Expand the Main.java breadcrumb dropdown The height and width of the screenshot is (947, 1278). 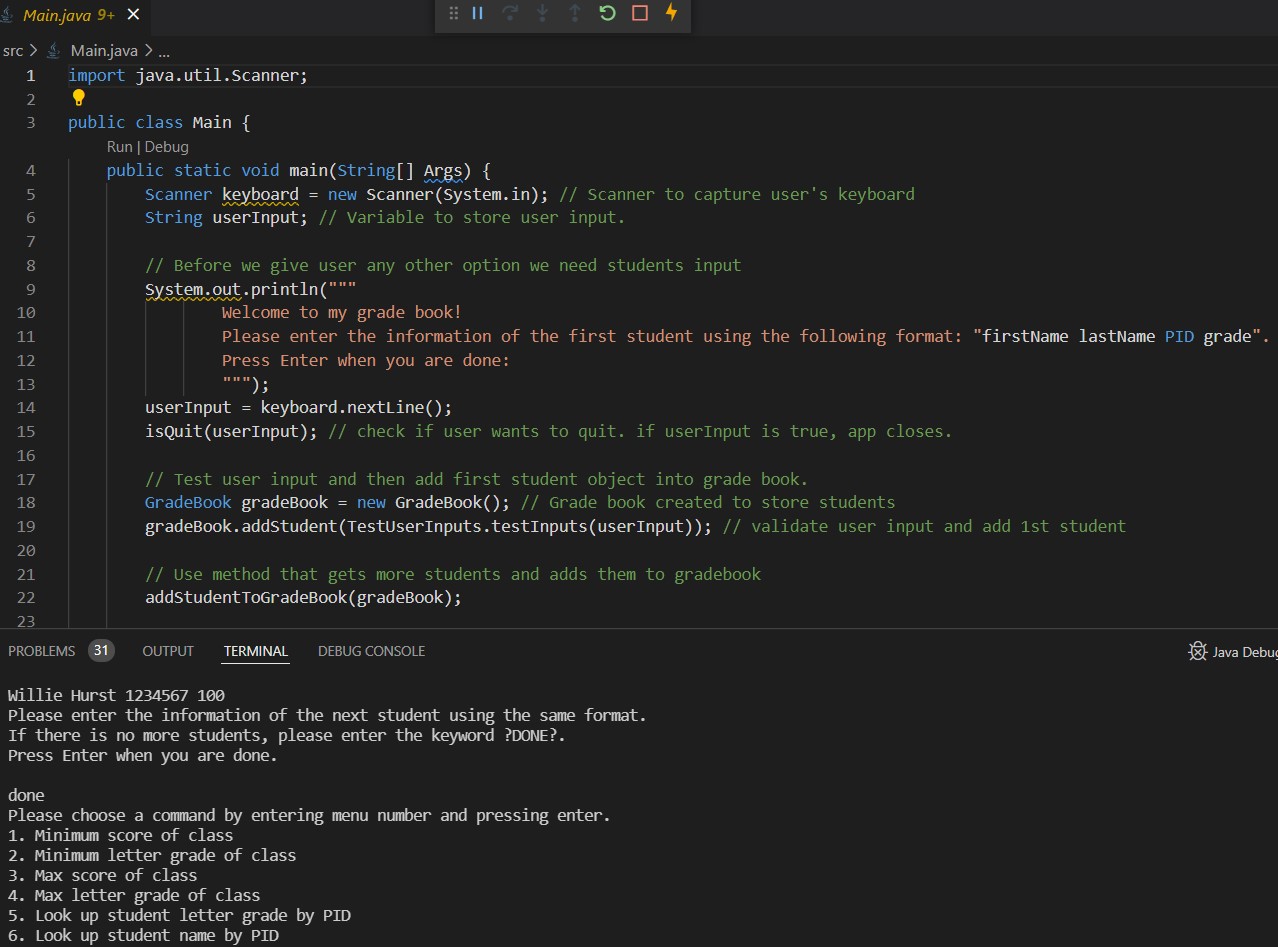(104, 50)
